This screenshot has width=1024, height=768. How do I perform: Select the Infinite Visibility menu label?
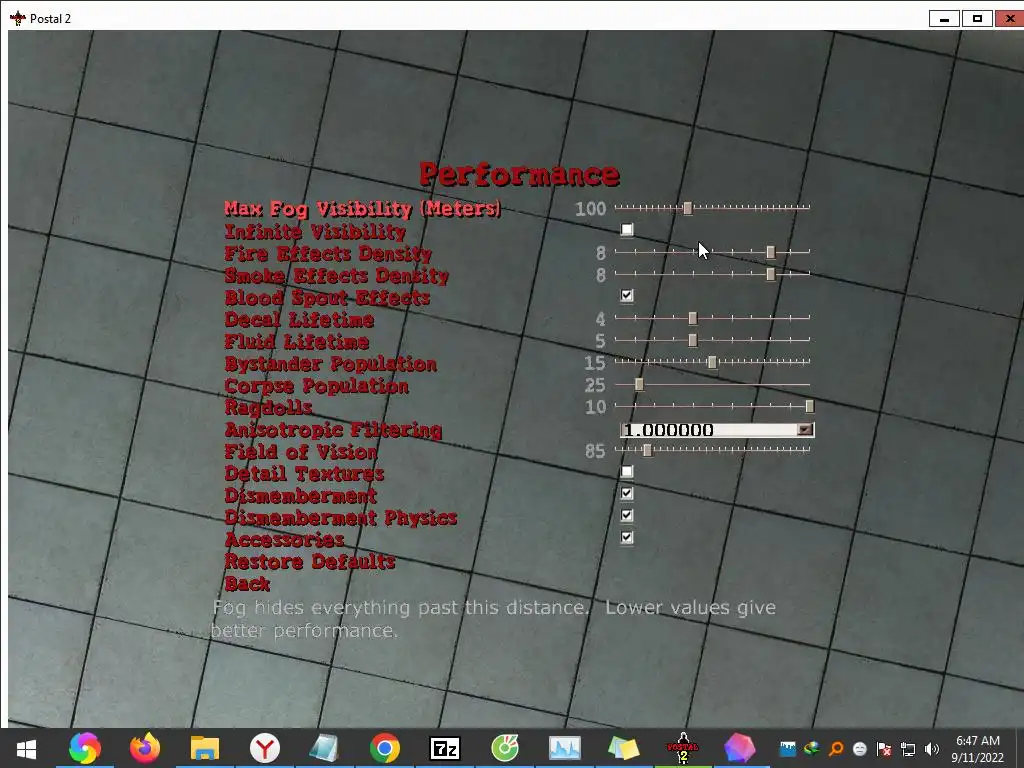coord(315,231)
